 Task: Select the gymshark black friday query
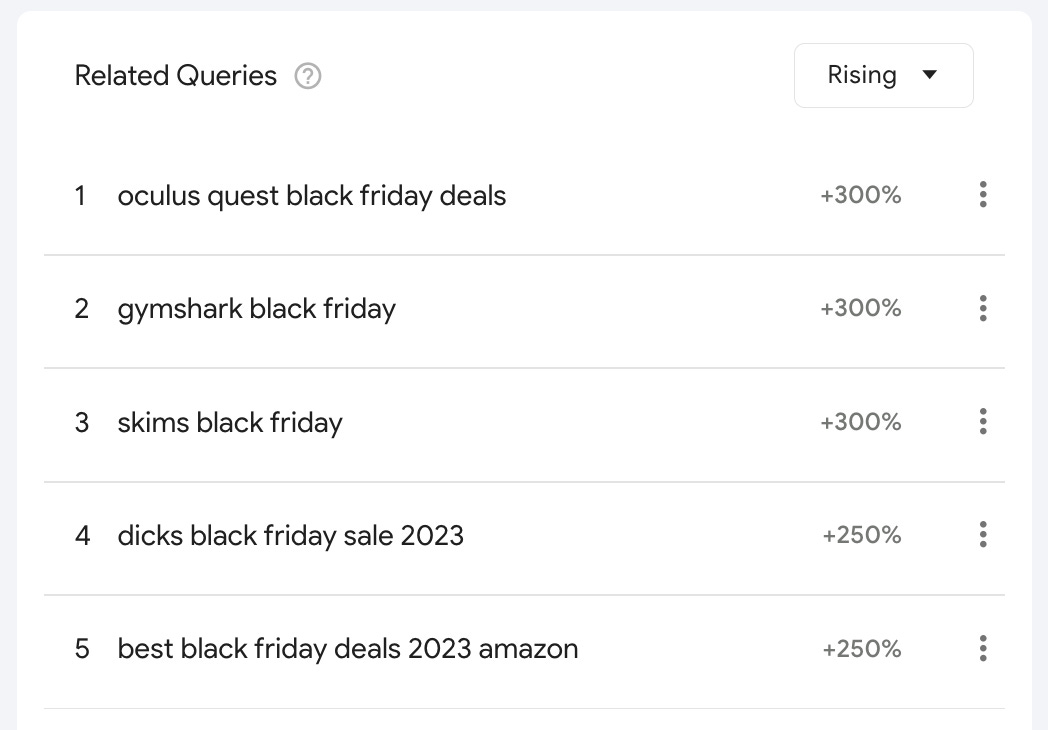tap(257, 309)
